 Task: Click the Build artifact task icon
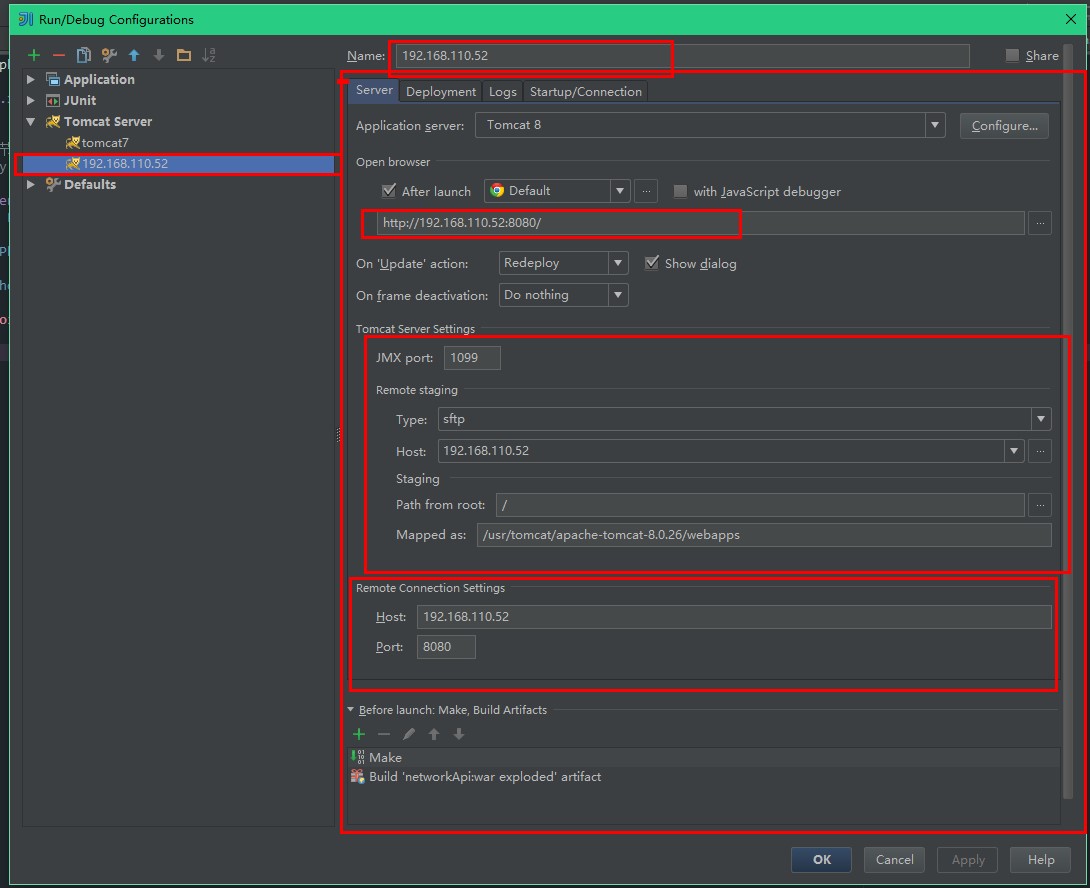[x=357, y=777]
